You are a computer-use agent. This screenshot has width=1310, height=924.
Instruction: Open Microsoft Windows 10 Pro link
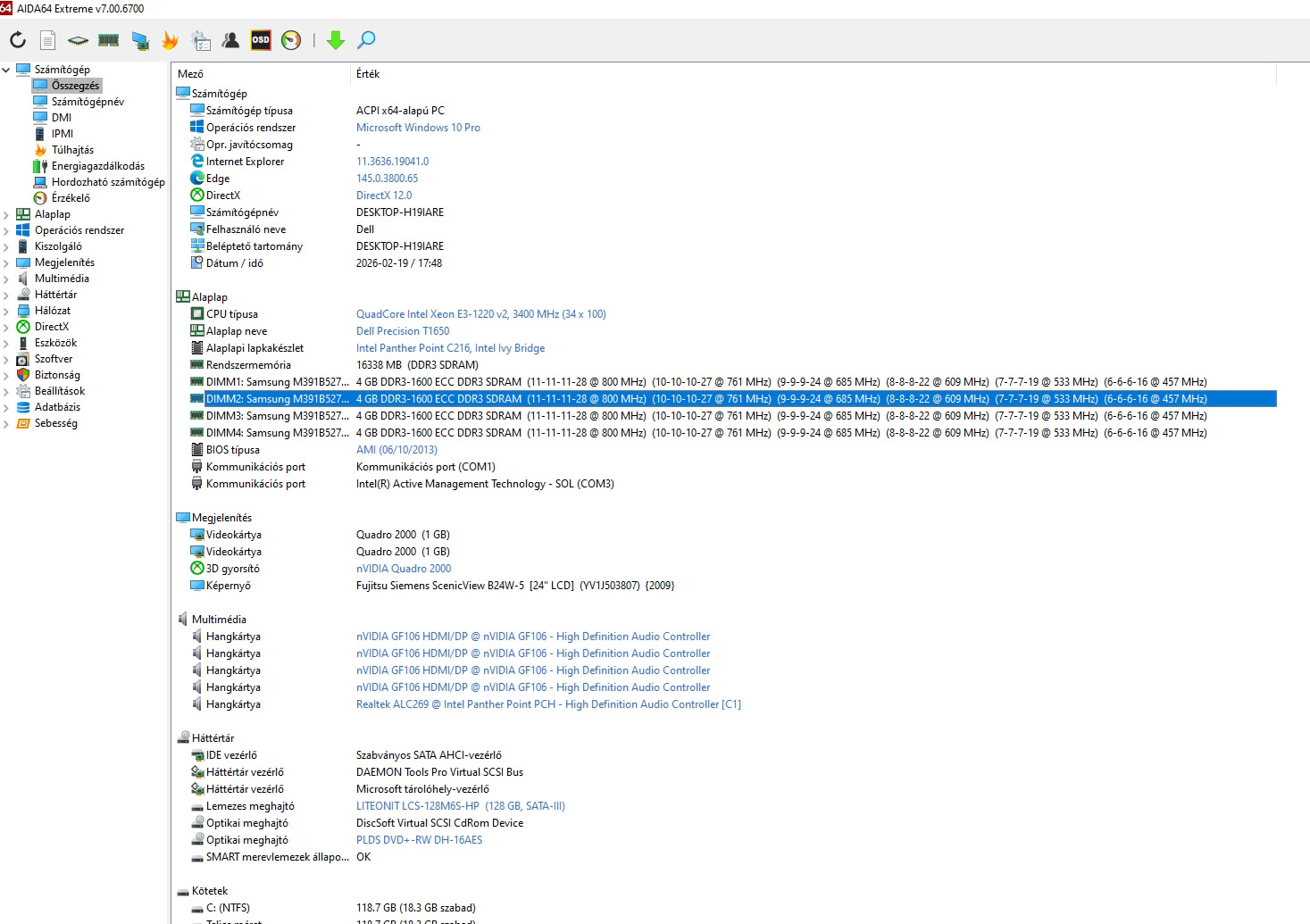[x=418, y=128]
